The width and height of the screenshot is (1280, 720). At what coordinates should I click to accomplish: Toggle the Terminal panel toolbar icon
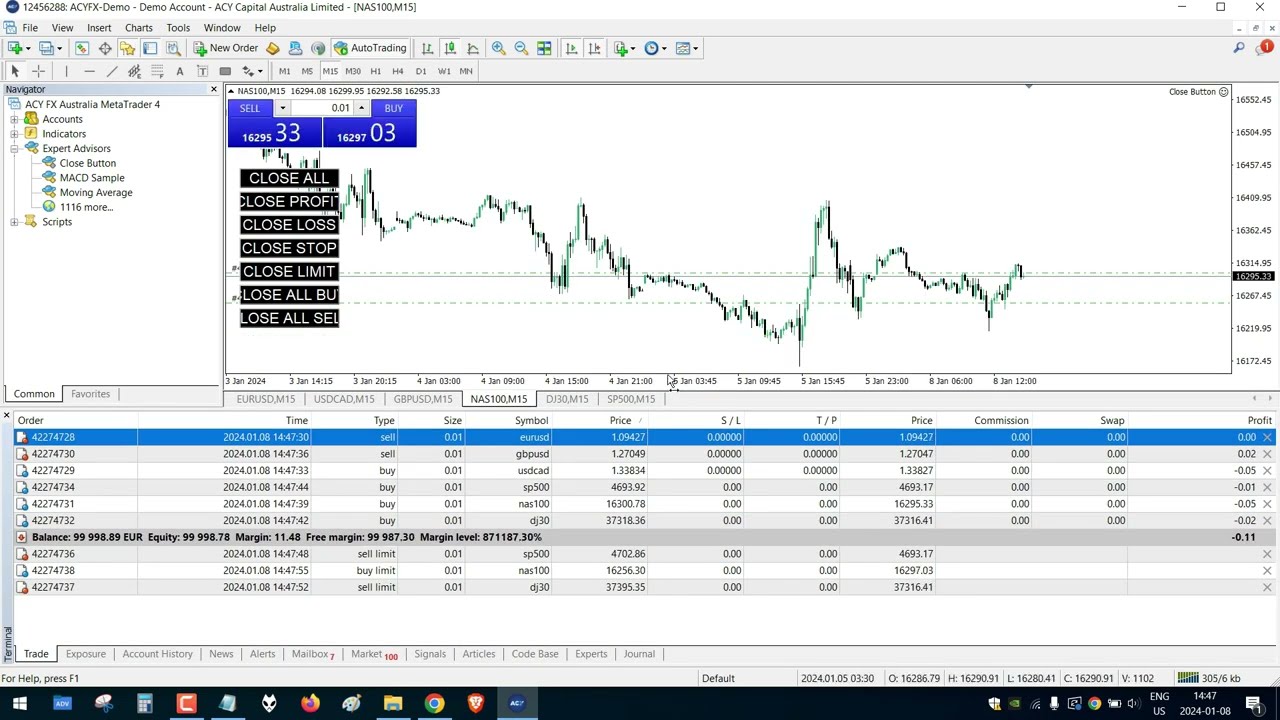pyautogui.click(x=150, y=48)
